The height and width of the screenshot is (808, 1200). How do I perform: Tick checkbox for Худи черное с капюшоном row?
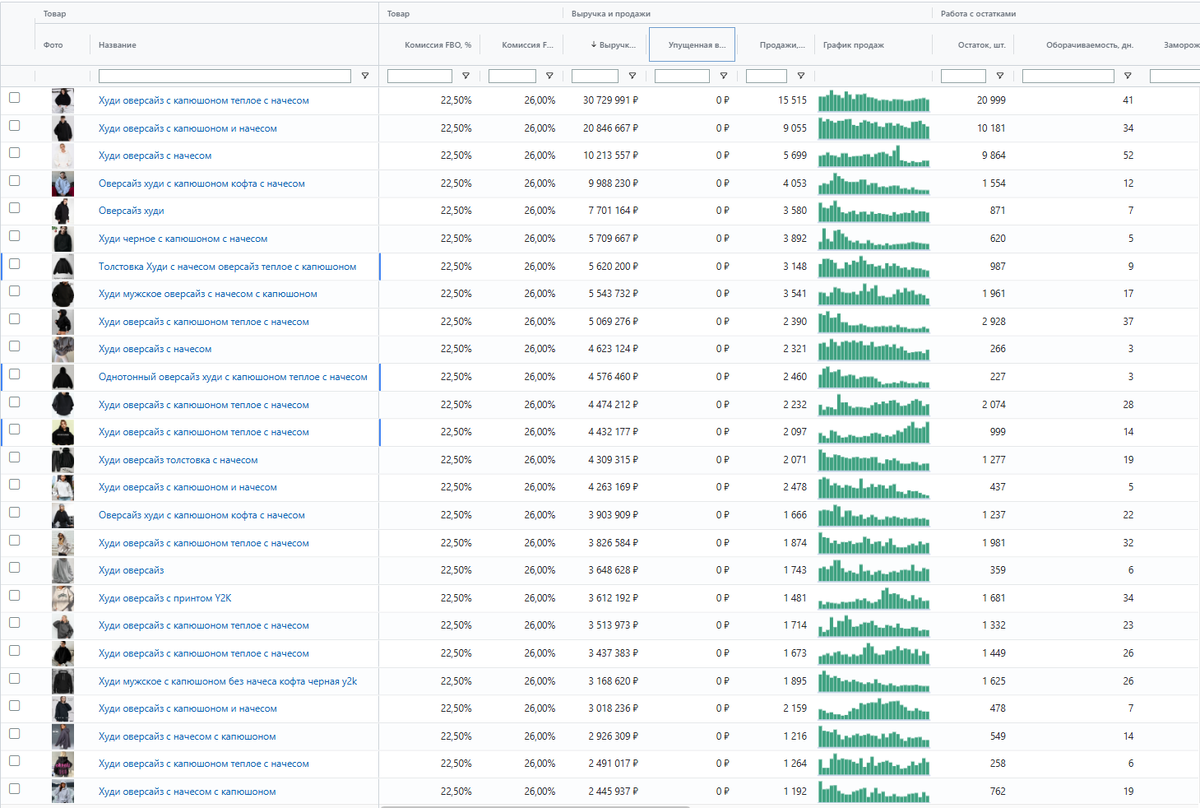tap(14, 236)
